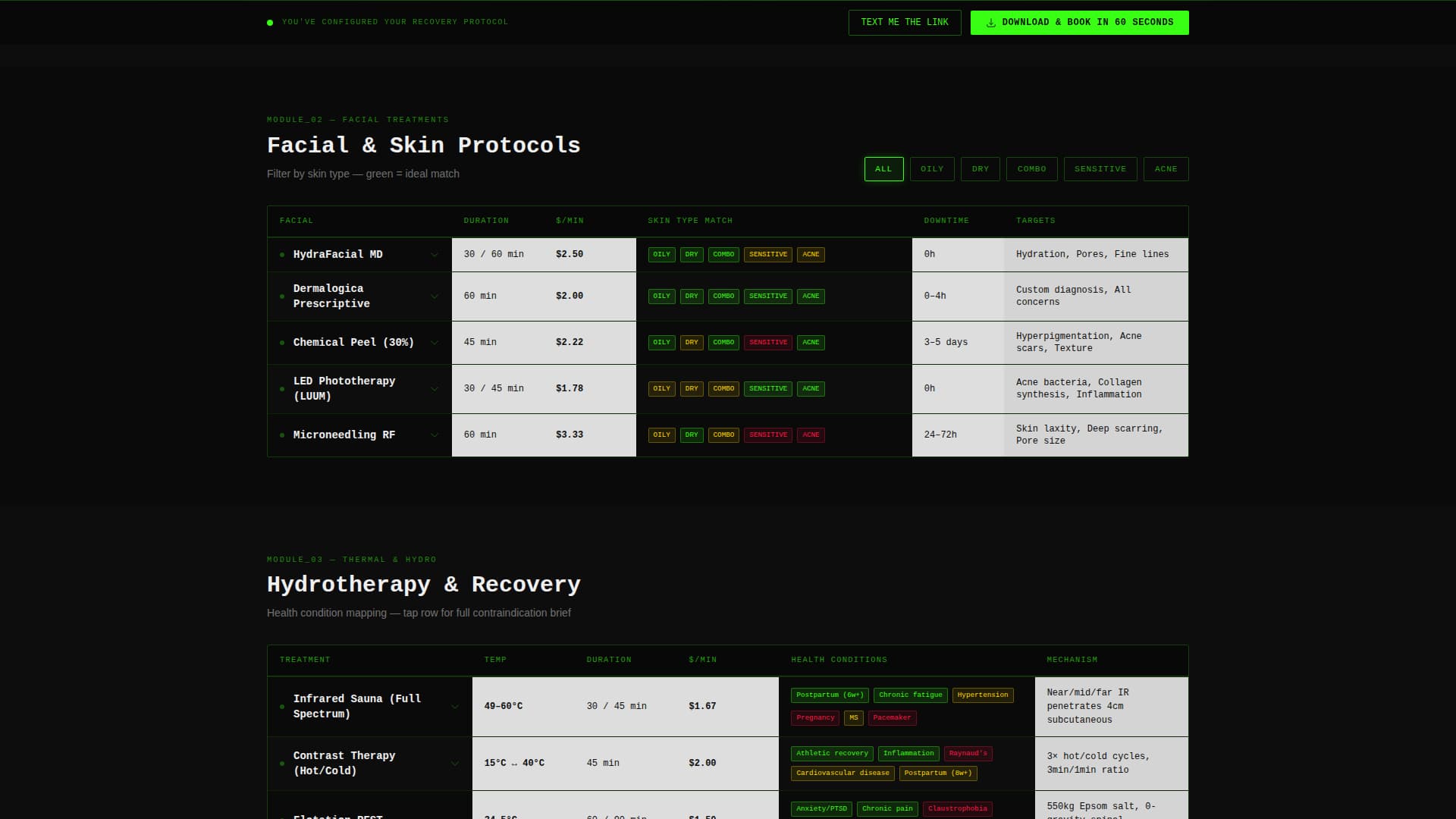Click the Claustrophobia condition tag
This screenshot has height=819, width=1456.
coord(958,809)
